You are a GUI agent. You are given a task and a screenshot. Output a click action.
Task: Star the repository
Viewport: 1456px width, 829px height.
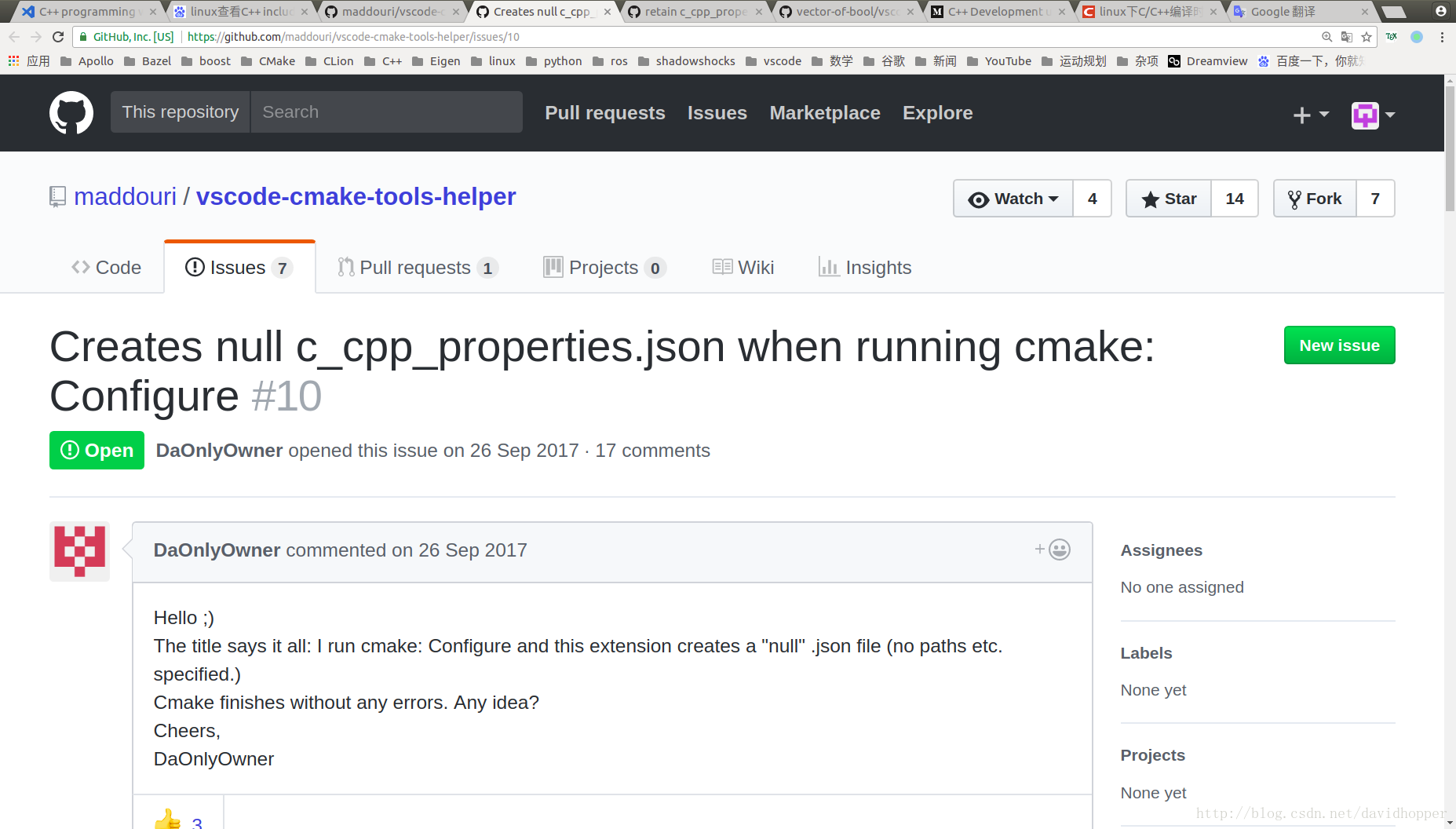1169,199
